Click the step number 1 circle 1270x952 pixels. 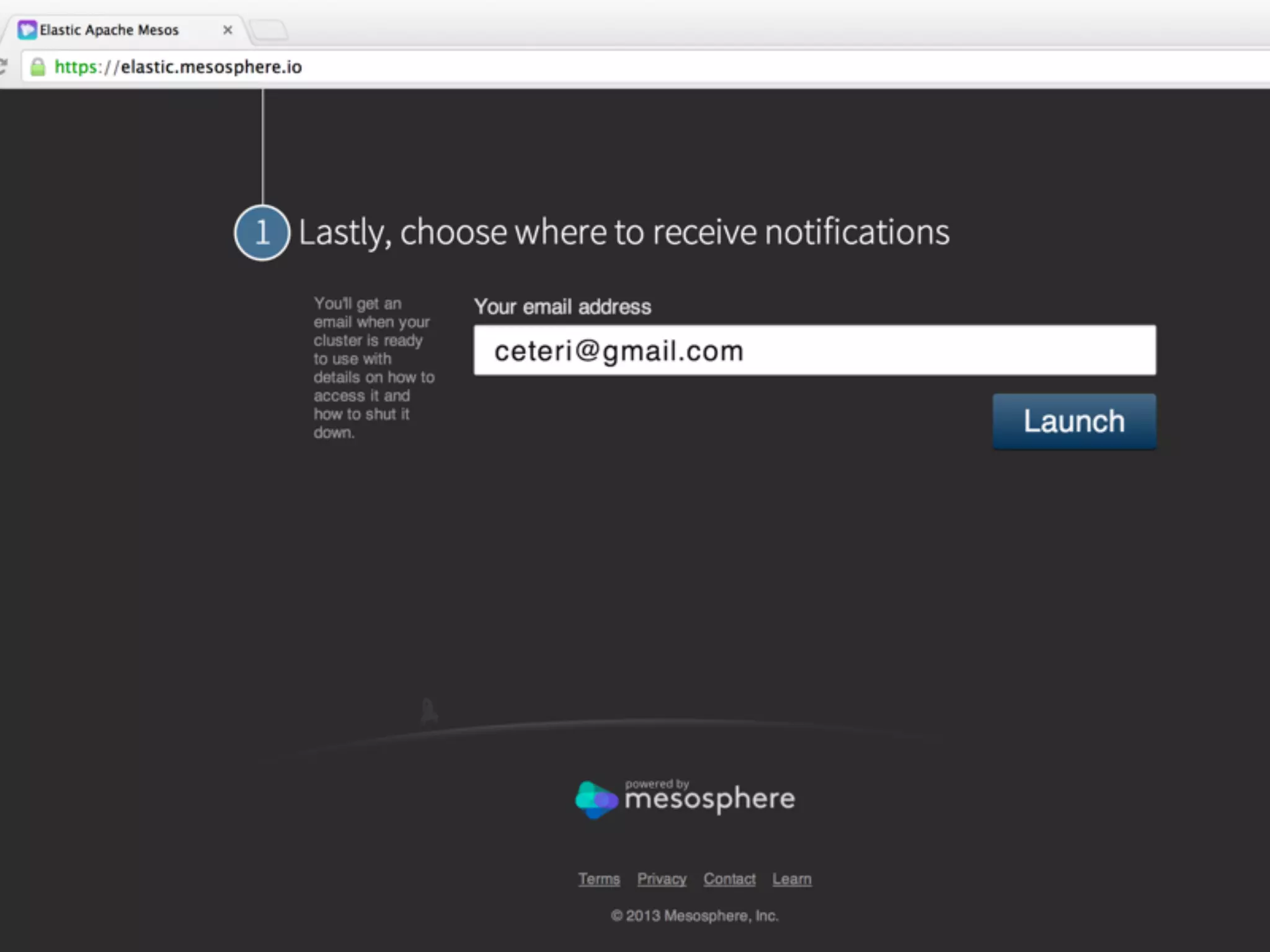[262, 232]
